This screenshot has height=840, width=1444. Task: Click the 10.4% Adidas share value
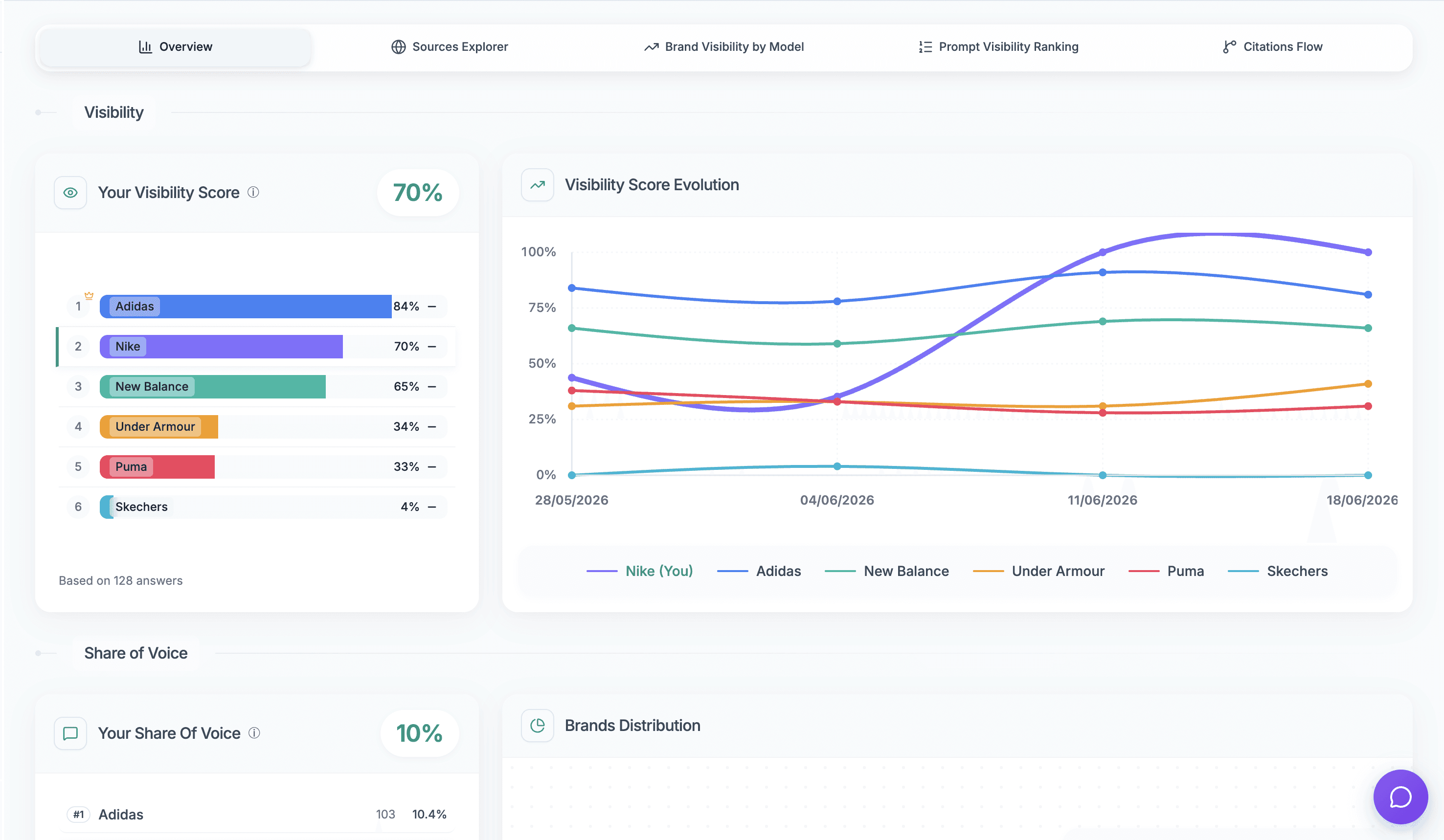(x=429, y=814)
